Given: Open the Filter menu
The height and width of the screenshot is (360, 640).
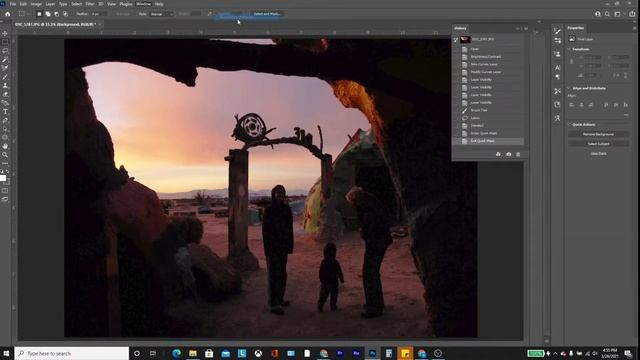Looking at the screenshot, I should 90,4.
